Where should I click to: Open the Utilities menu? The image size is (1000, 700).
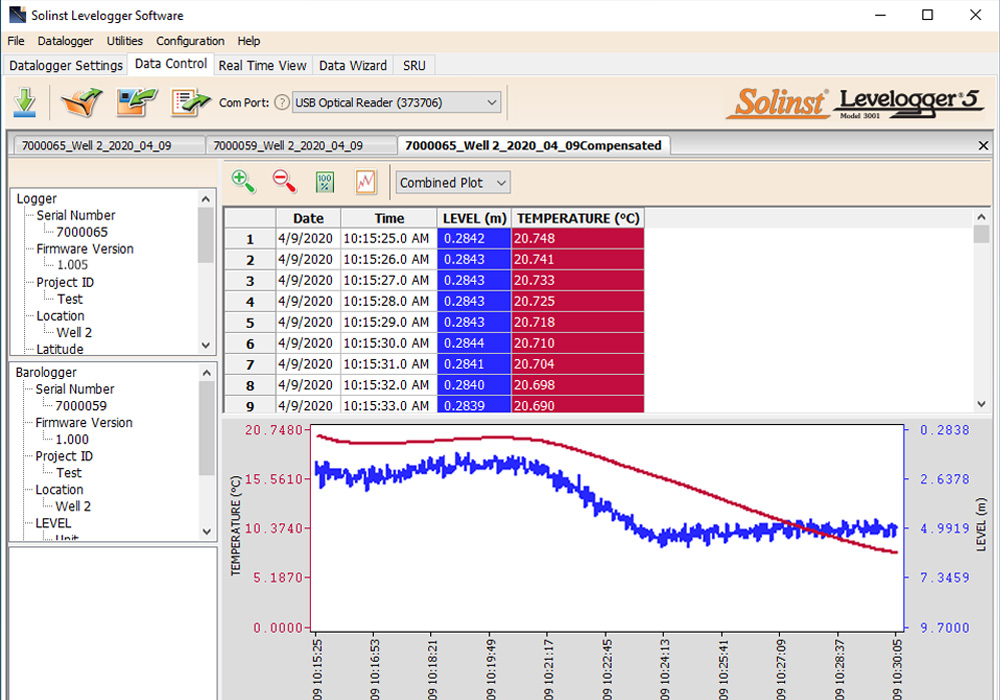[124, 41]
